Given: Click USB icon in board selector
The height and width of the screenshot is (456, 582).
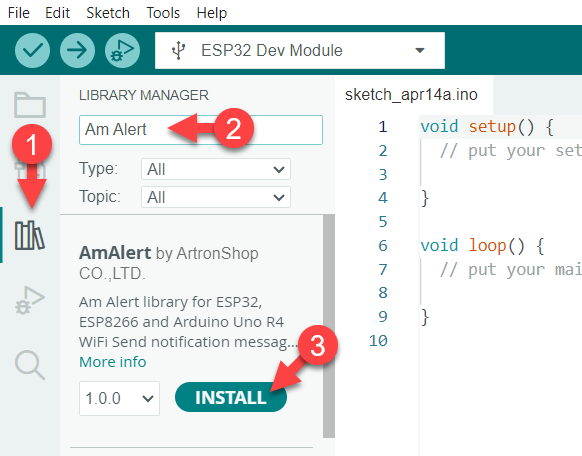Looking at the screenshot, I should pyautogui.click(x=179, y=50).
